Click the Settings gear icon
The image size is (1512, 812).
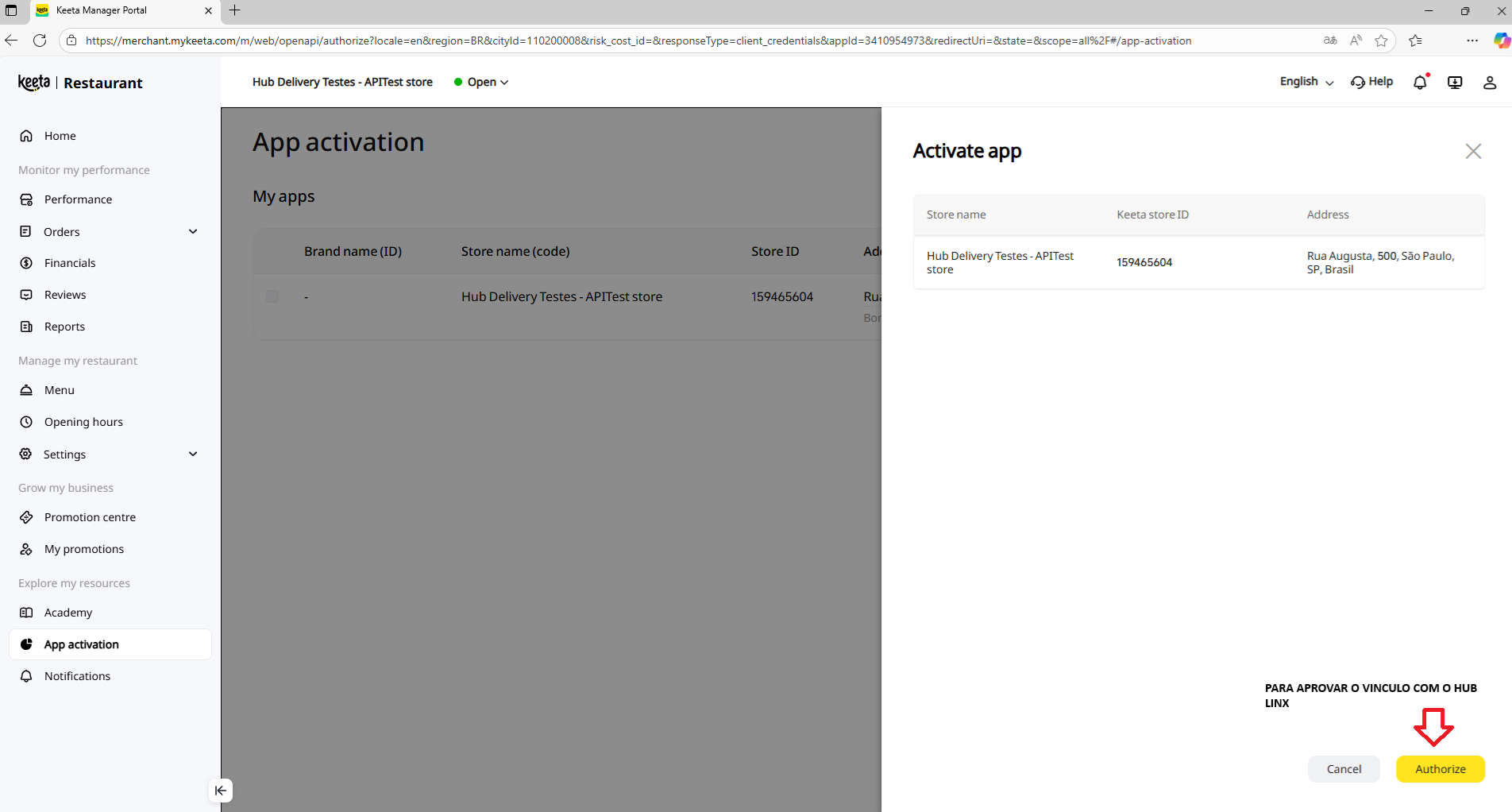(26, 454)
